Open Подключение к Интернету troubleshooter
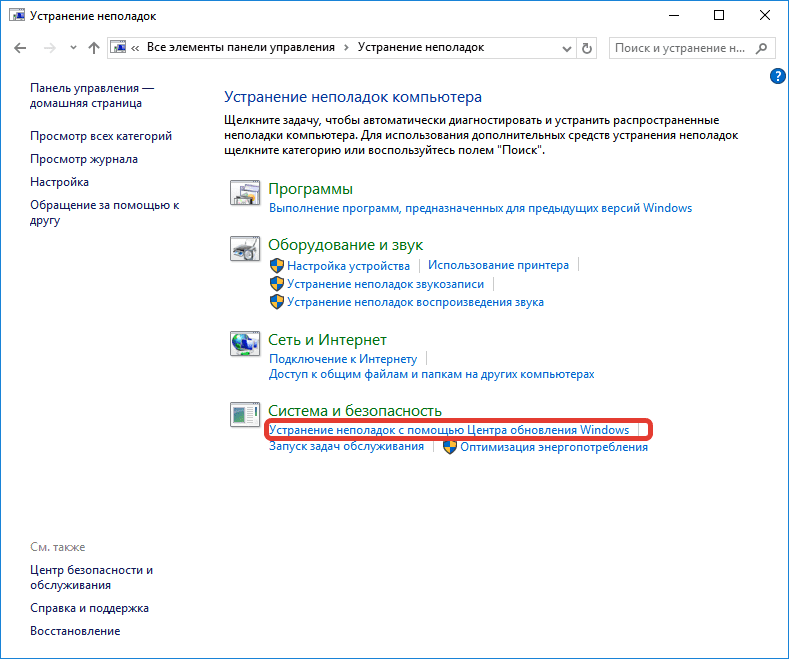Screen dimensions: 789x659 [343, 359]
